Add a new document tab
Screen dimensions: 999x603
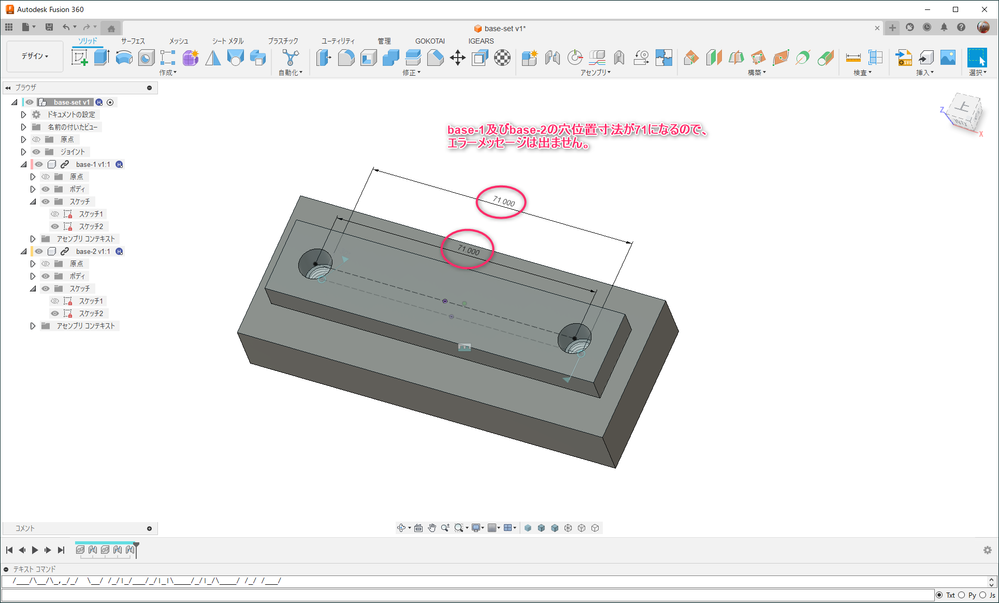point(892,27)
